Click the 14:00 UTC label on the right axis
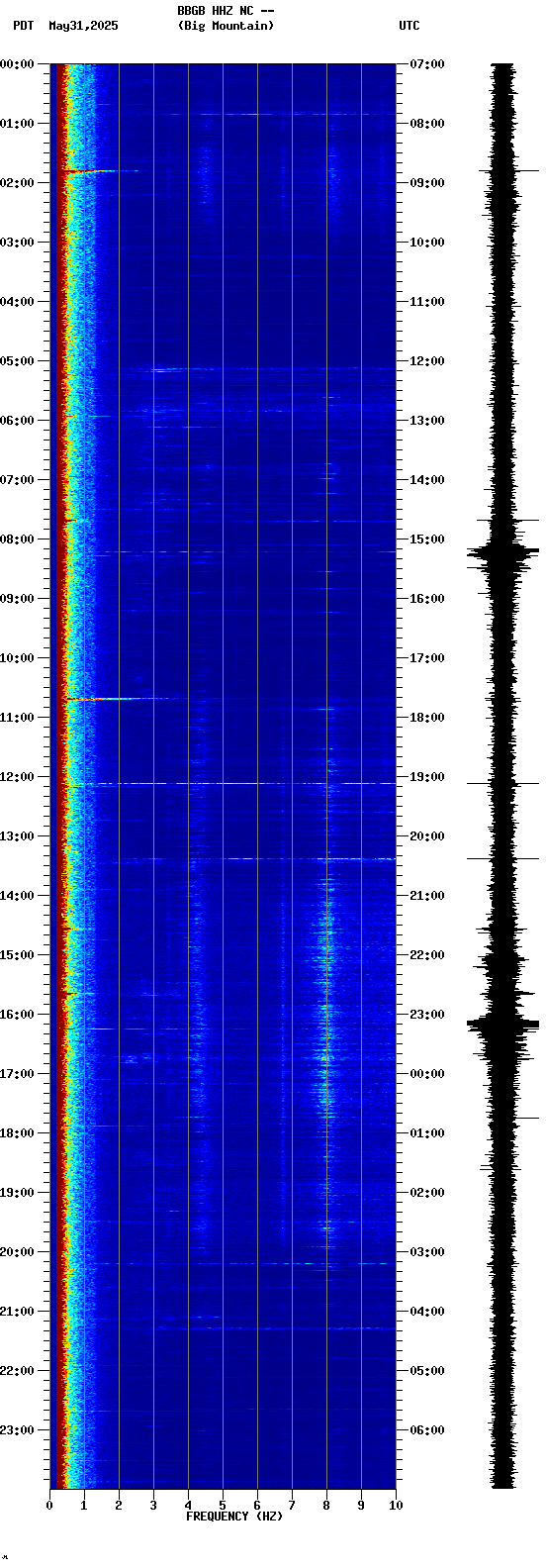 click(x=427, y=480)
